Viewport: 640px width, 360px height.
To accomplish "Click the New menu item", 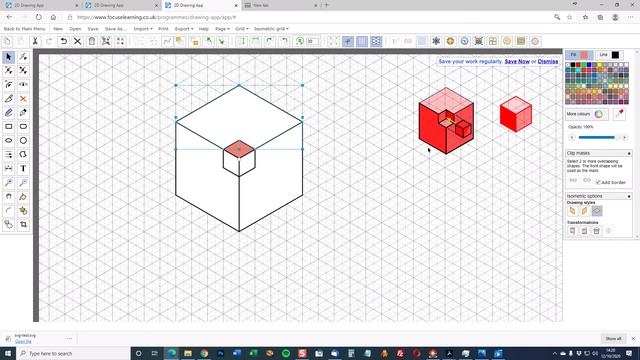I will tap(58, 29).
